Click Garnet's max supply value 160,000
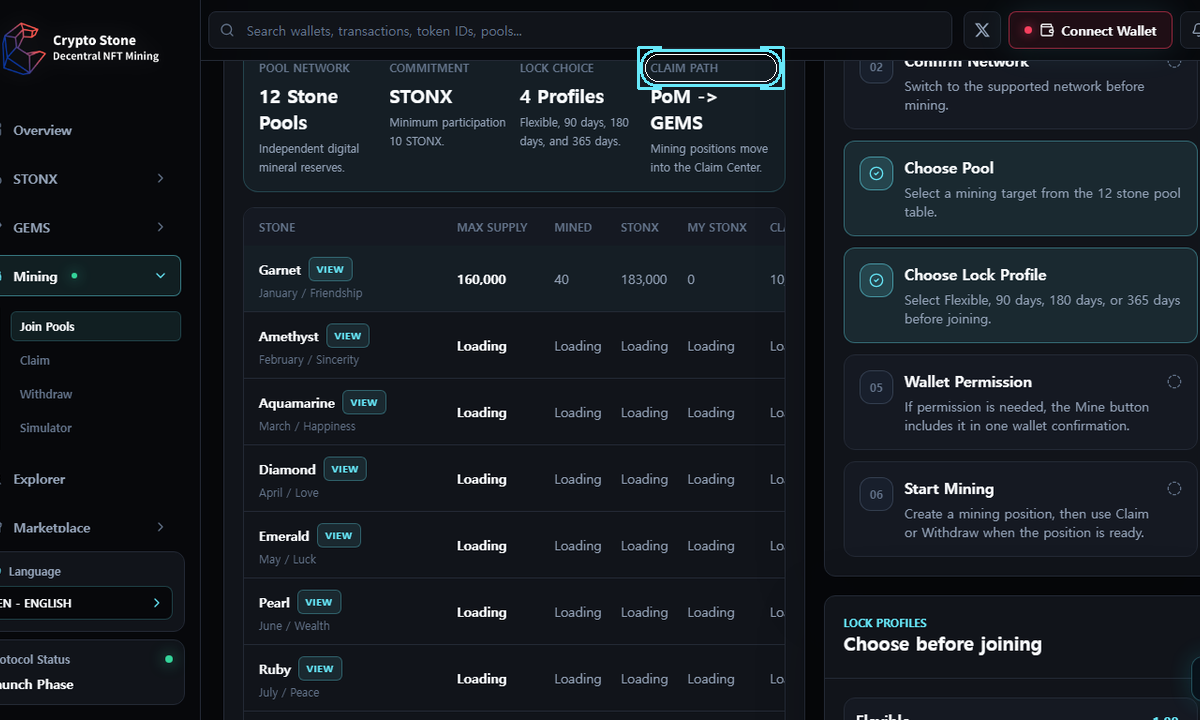 pos(481,280)
